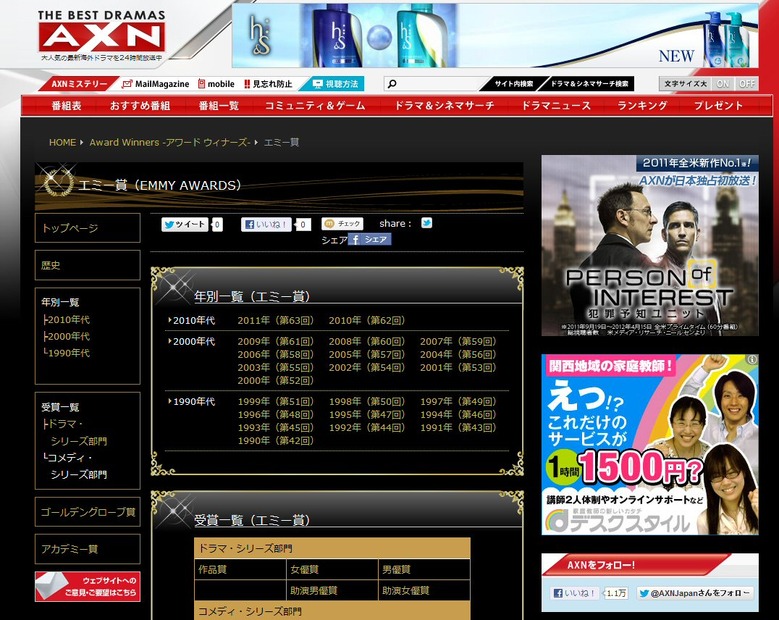Click the Award Winners breadcrumb link

coord(169,143)
